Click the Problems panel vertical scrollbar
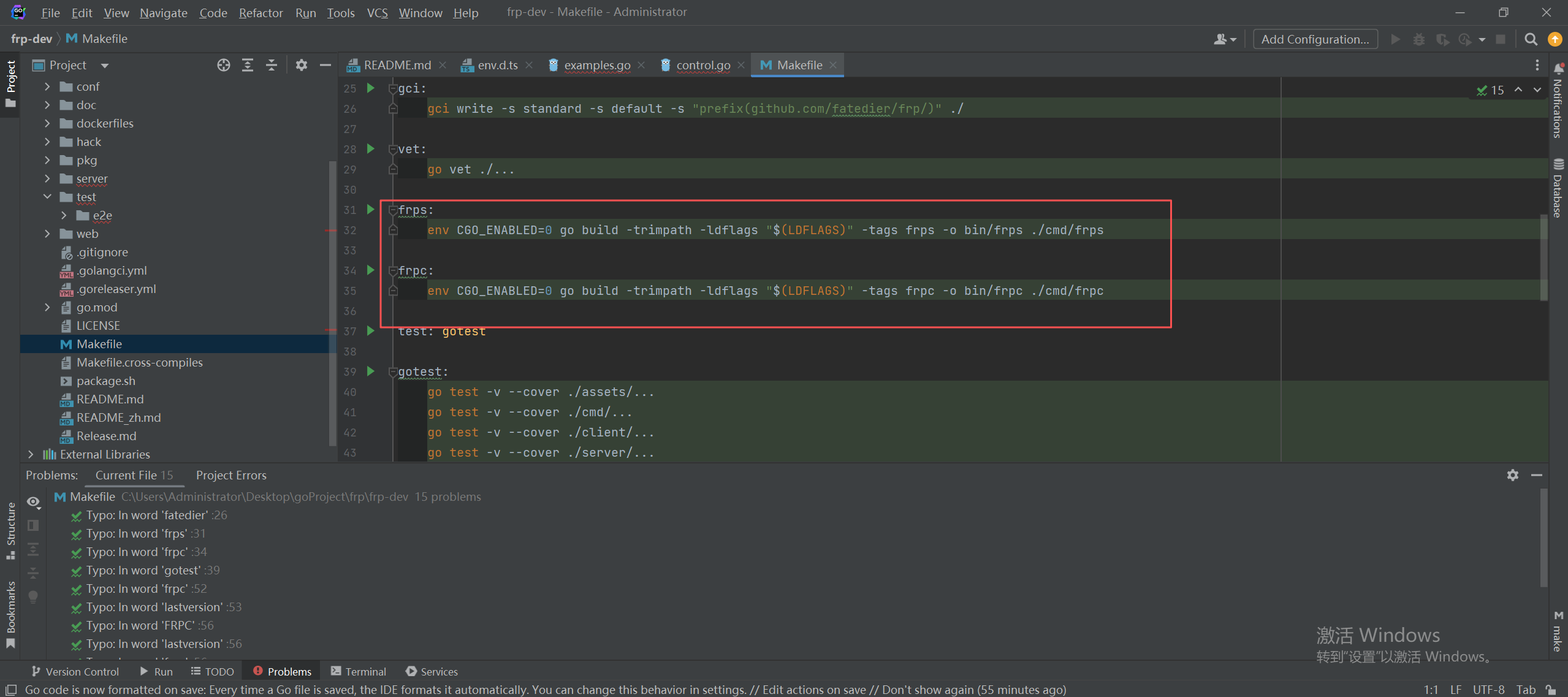Image resolution: width=1568 pixels, height=697 pixels. (x=1543, y=537)
